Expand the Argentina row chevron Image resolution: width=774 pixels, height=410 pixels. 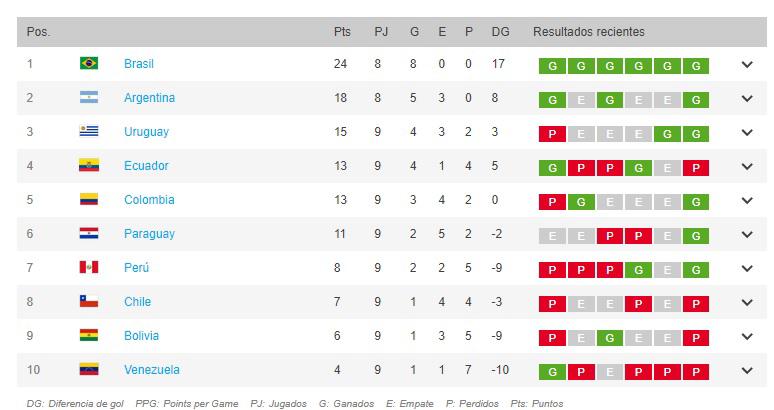(747, 99)
